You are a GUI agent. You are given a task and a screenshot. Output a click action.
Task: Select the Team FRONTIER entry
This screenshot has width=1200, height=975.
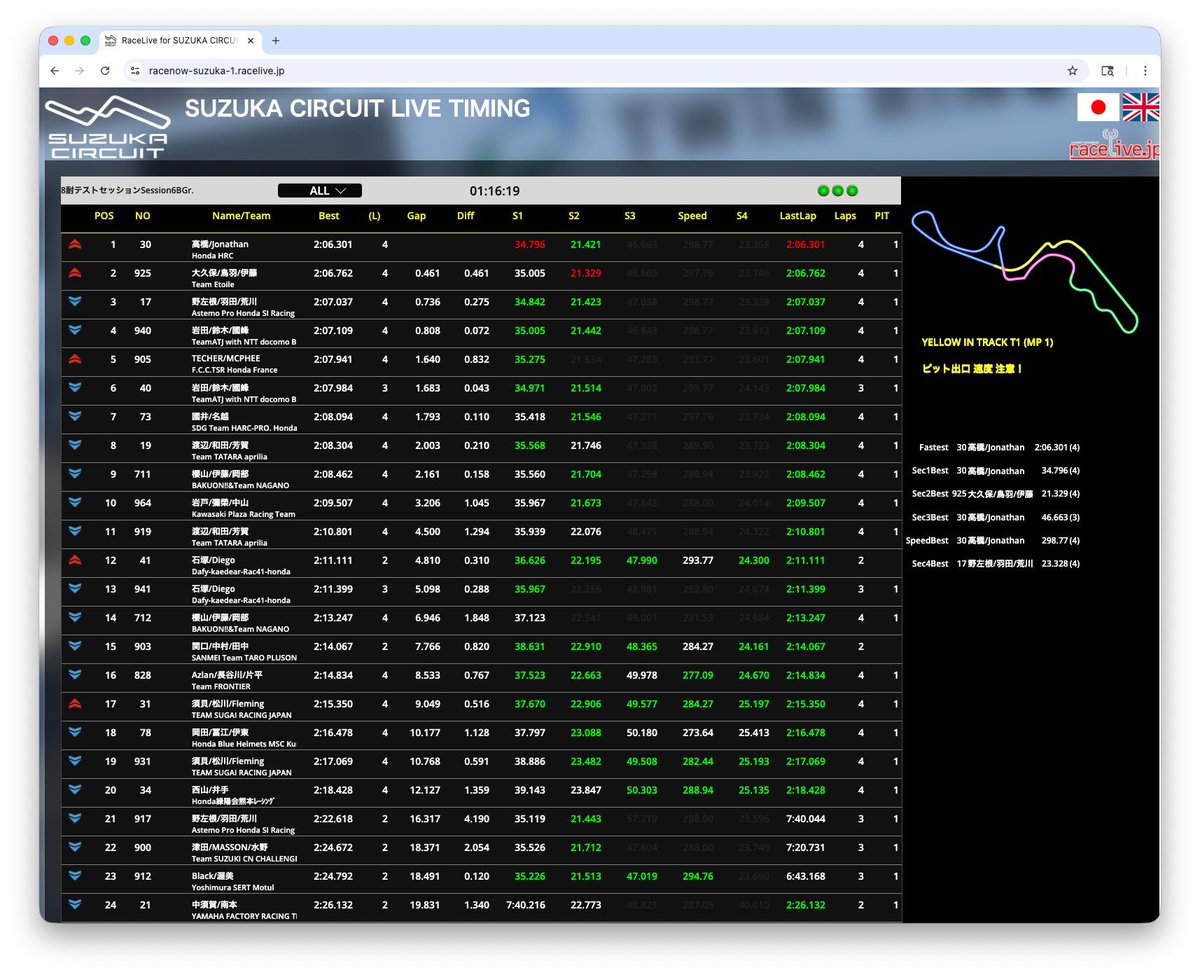222,687
